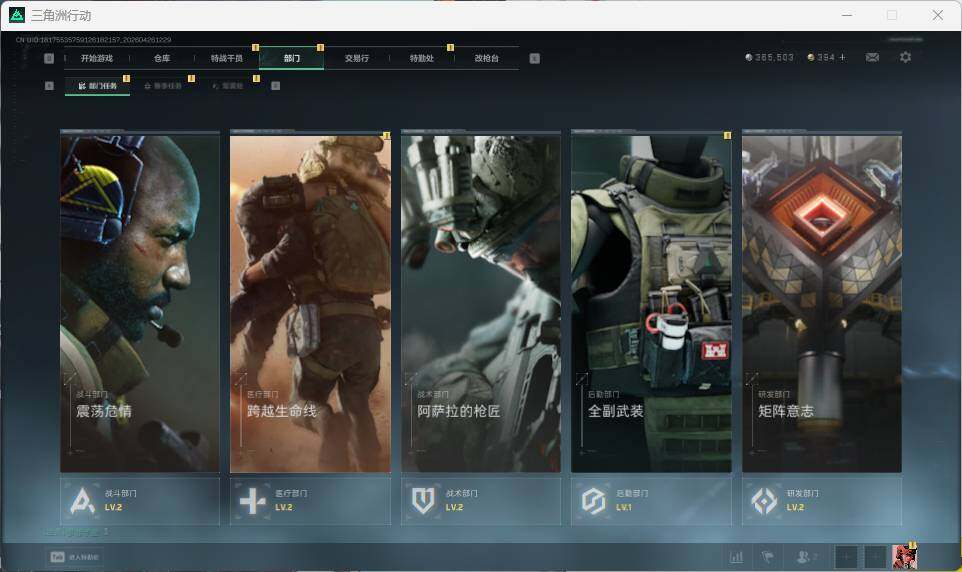This screenshot has width=962, height=572.
Task: Close the 三角洲行动 window
Action: click(x=938, y=15)
